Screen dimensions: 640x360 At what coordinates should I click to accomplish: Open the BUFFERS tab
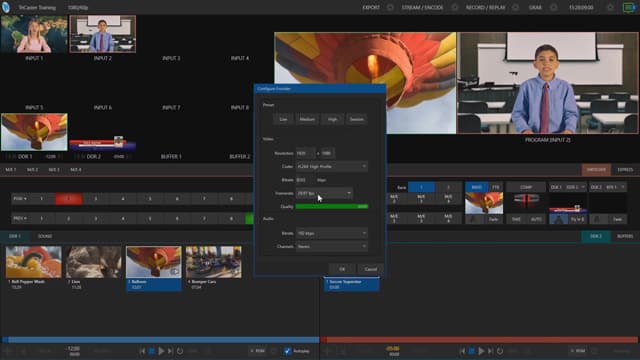pyautogui.click(x=625, y=236)
